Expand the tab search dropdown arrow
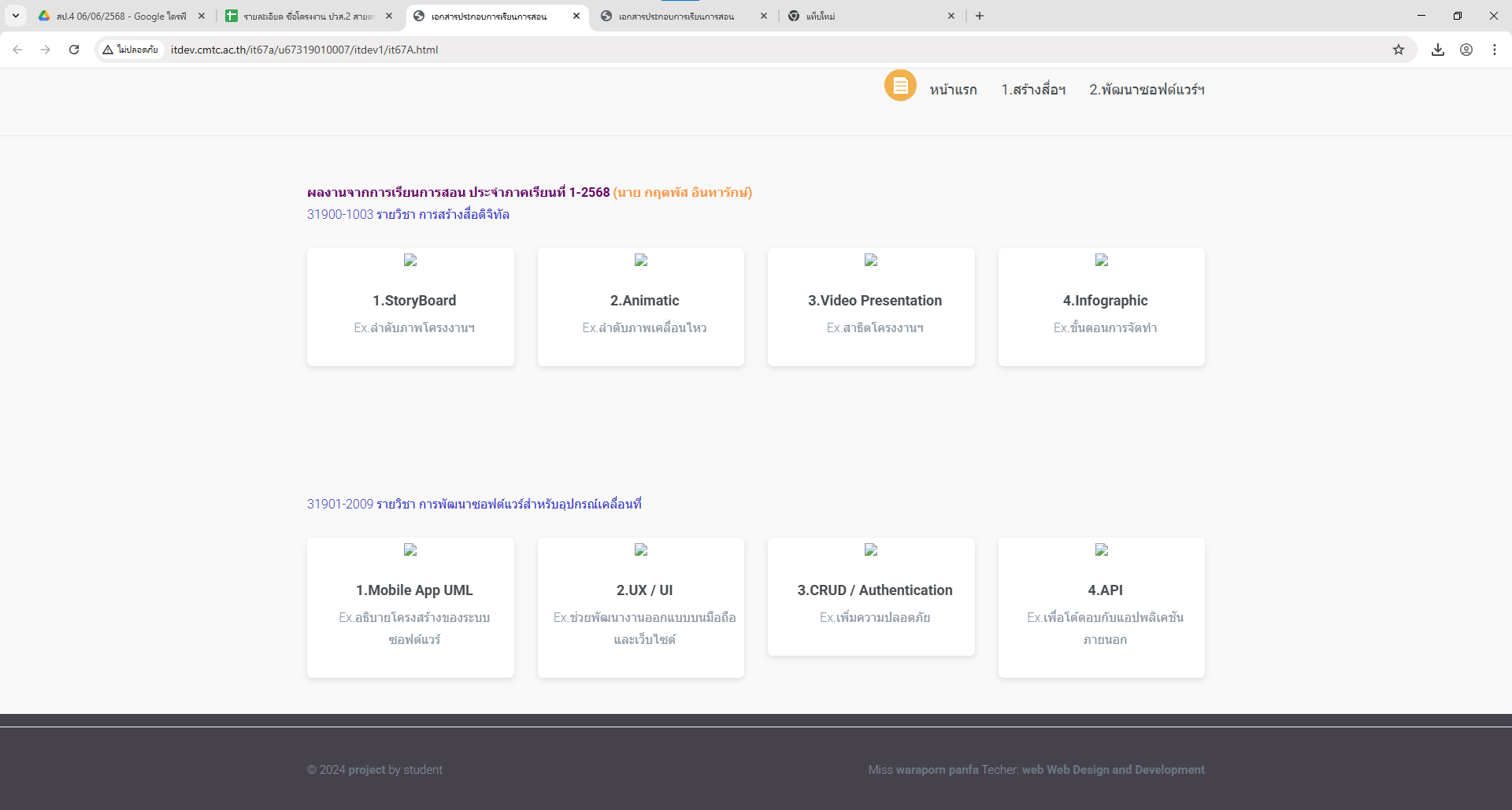Screen dimensions: 1512x810 [16, 16]
